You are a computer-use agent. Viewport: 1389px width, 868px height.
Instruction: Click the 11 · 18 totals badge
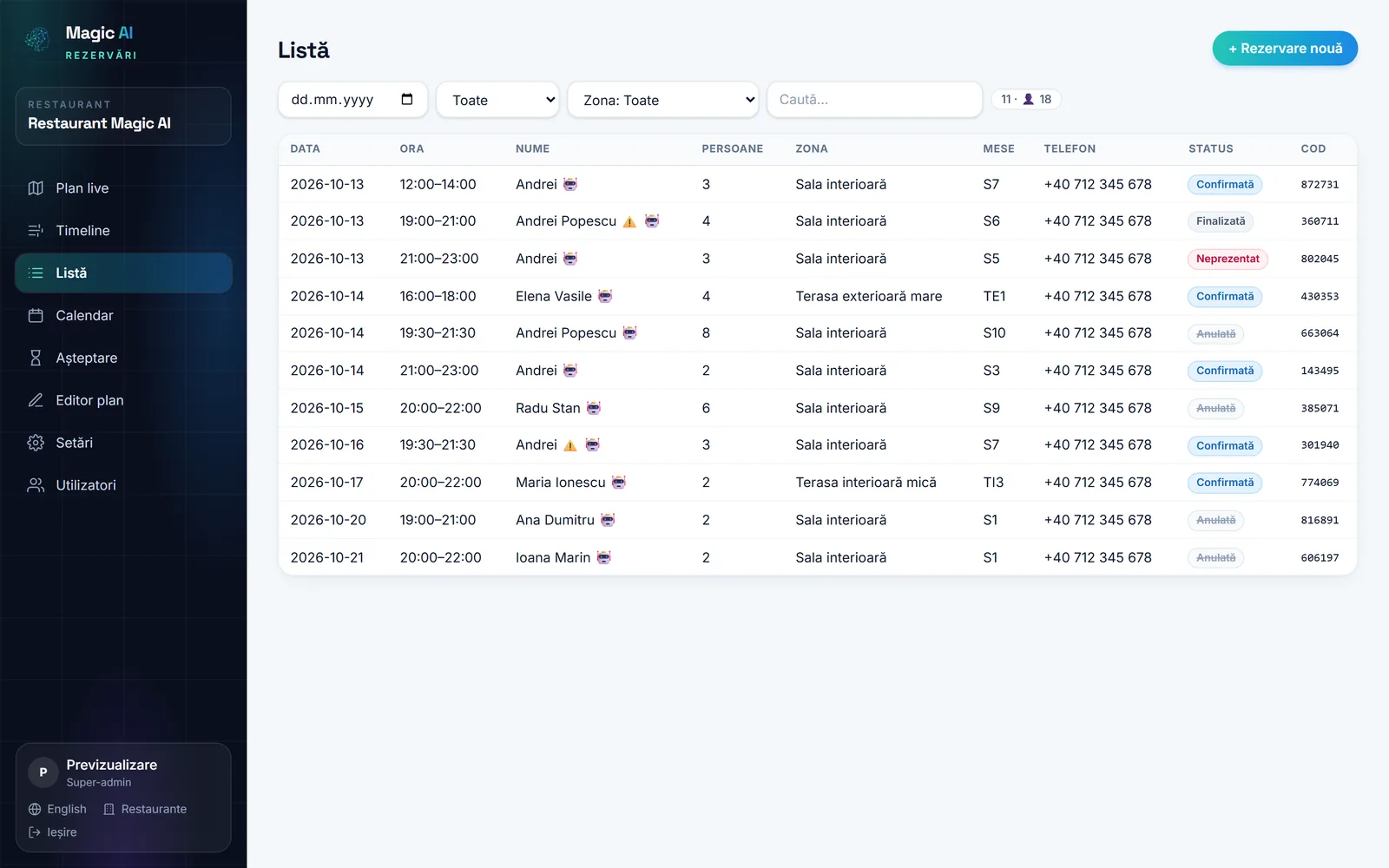pyautogui.click(x=1026, y=100)
